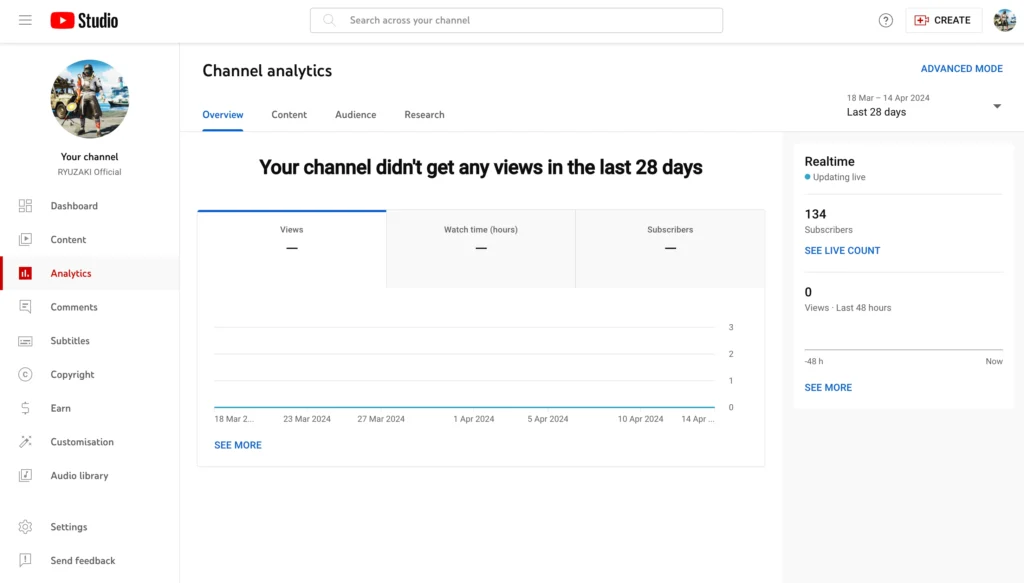The width and height of the screenshot is (1024, 583).
Task: Open the Research tab in analytics
Action: [x=424, y=114]
